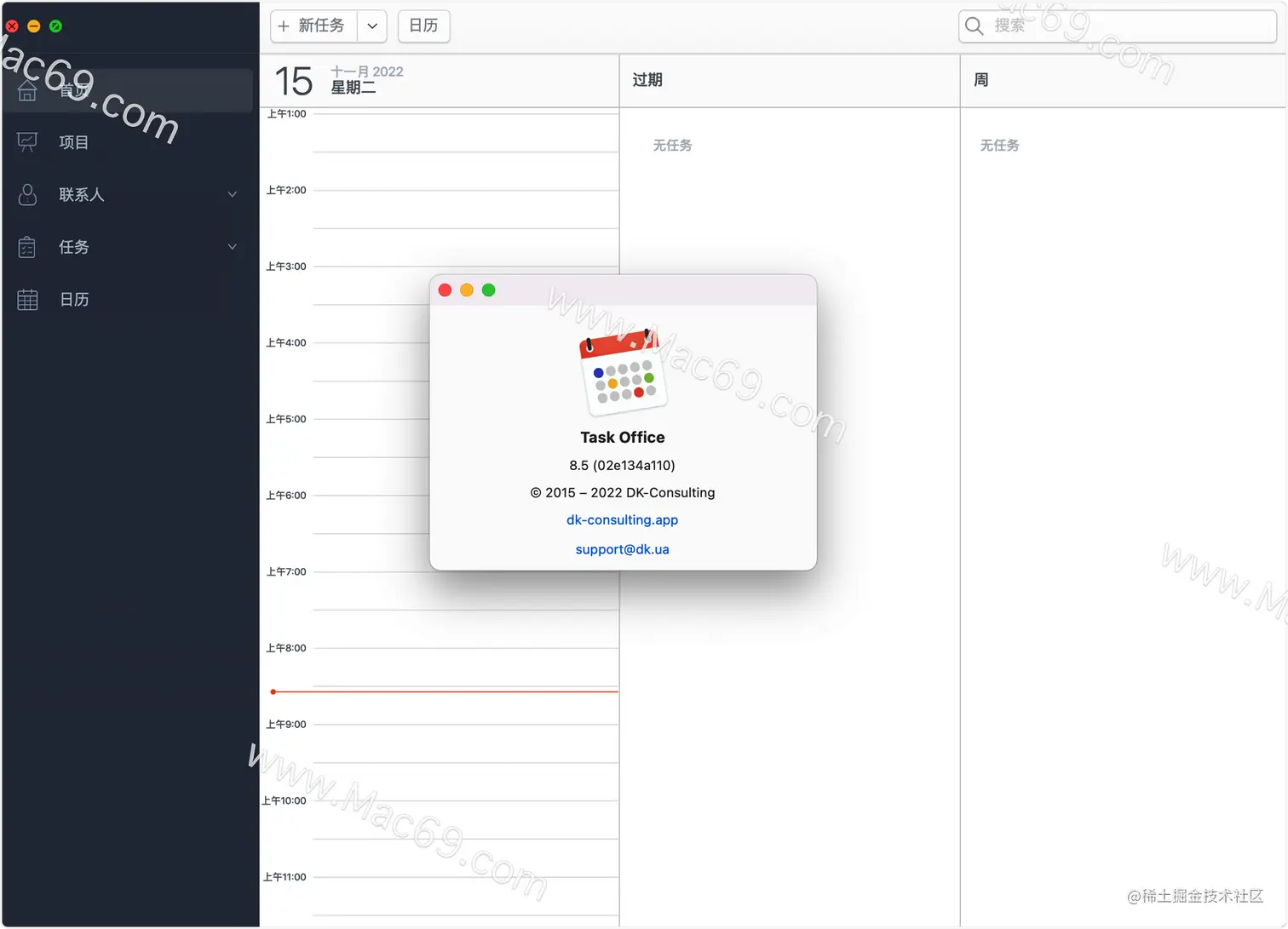Screen dimensions: 1288x929
Task: Click 无任务 under the 过期 column
Action: coord(673,146)
